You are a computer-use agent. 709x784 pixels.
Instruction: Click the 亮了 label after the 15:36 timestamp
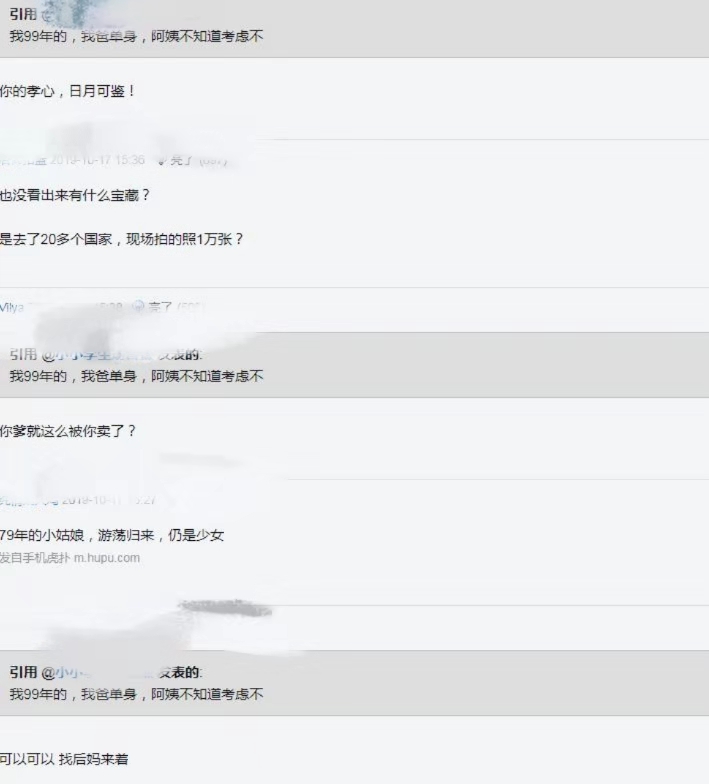point(182,160)
